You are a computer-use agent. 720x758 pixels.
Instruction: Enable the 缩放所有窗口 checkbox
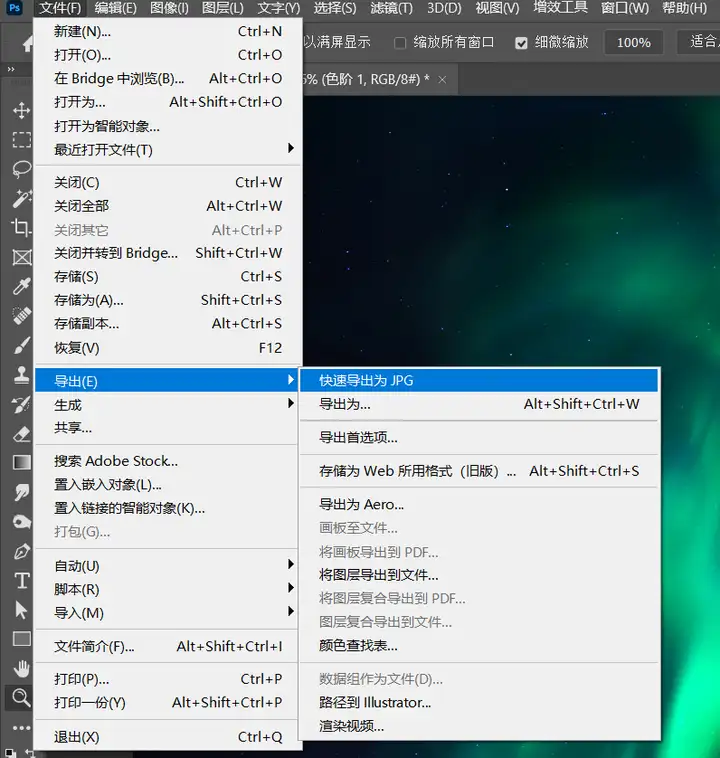tap(400, 43)
